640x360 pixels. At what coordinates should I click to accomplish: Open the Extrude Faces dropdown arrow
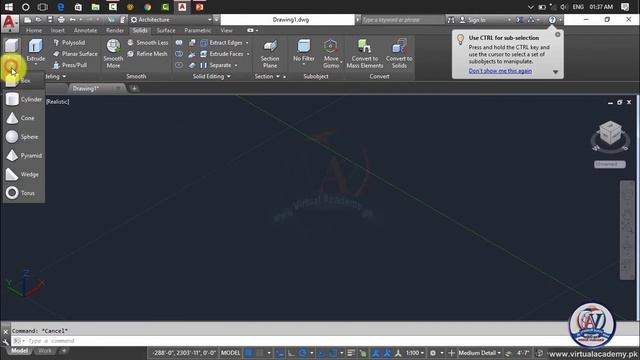(x=248, y=54)
